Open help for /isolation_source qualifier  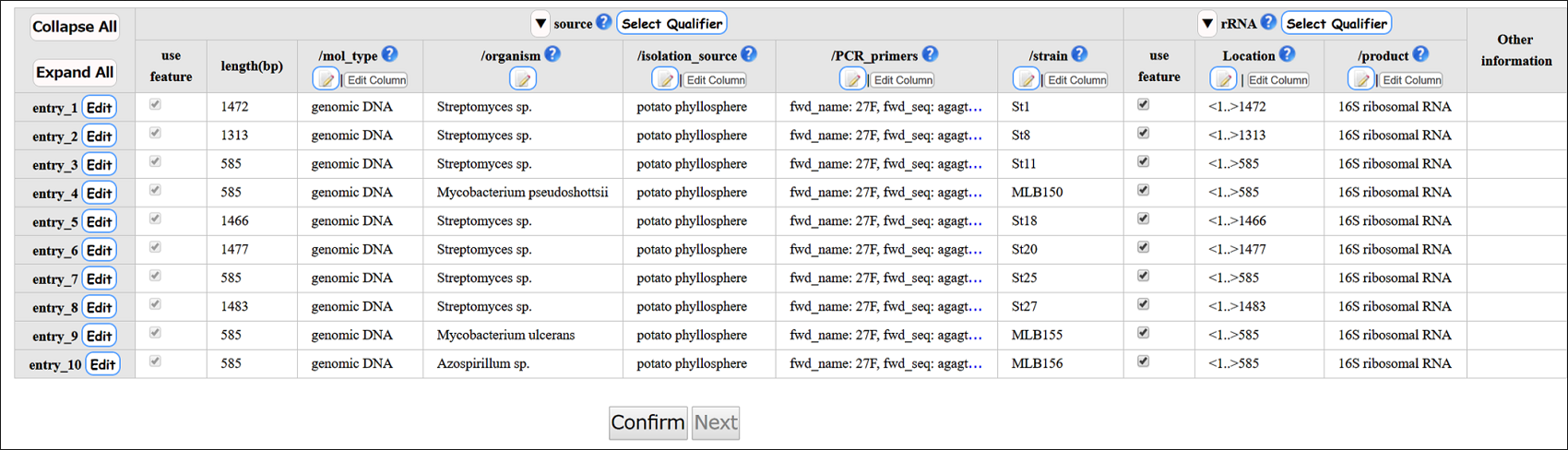(748, 54)
